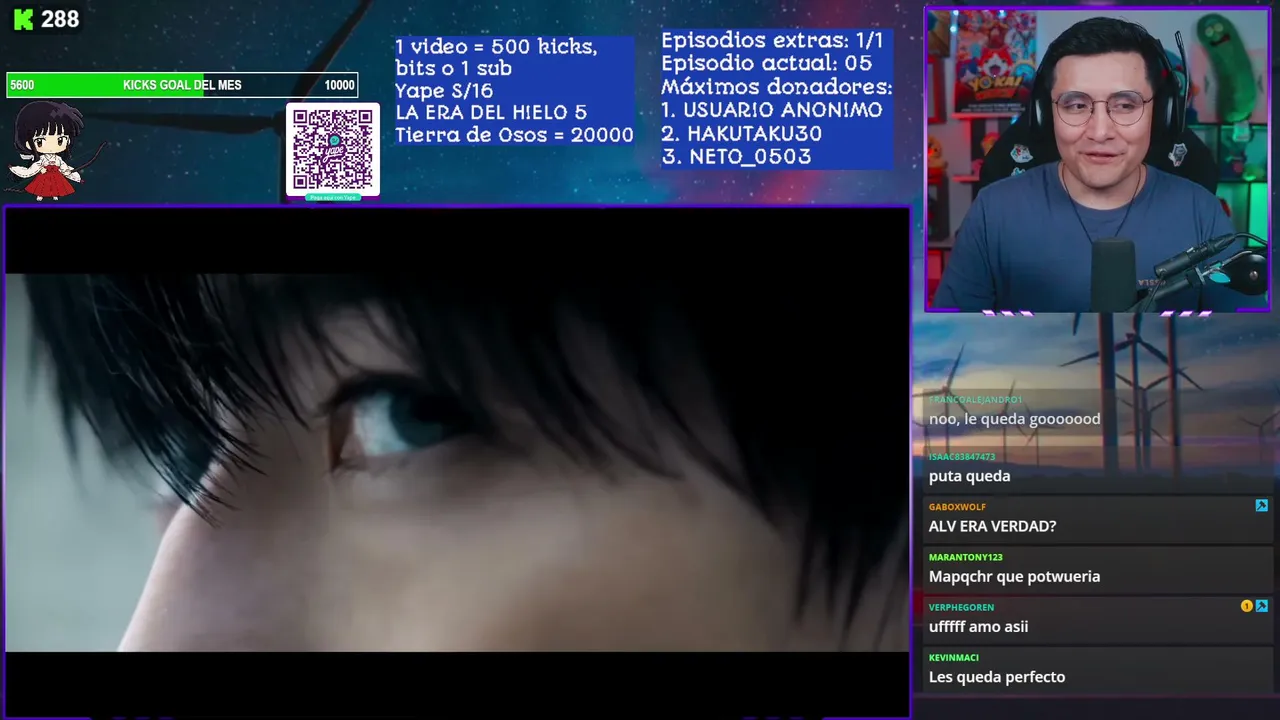
Task: Click the message "Les queda perfecto"
Action: (997, 677)
